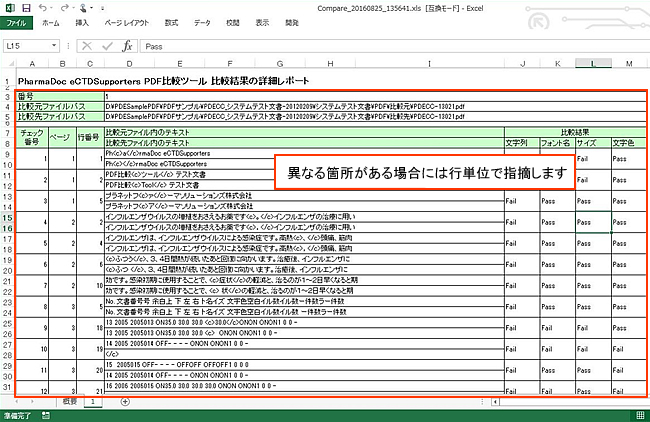Select row 15 header
Image resolution: width=650 pixels, height=422 pixels.
[7, 217]
